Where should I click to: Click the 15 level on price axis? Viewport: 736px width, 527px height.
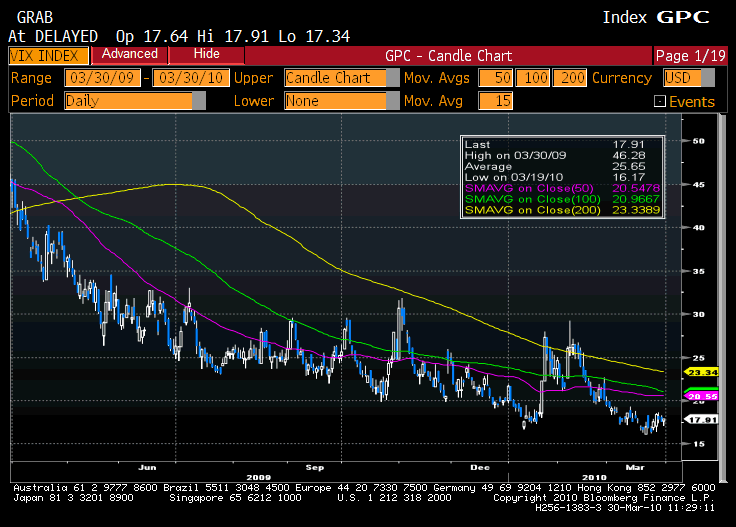pos(698,444)
